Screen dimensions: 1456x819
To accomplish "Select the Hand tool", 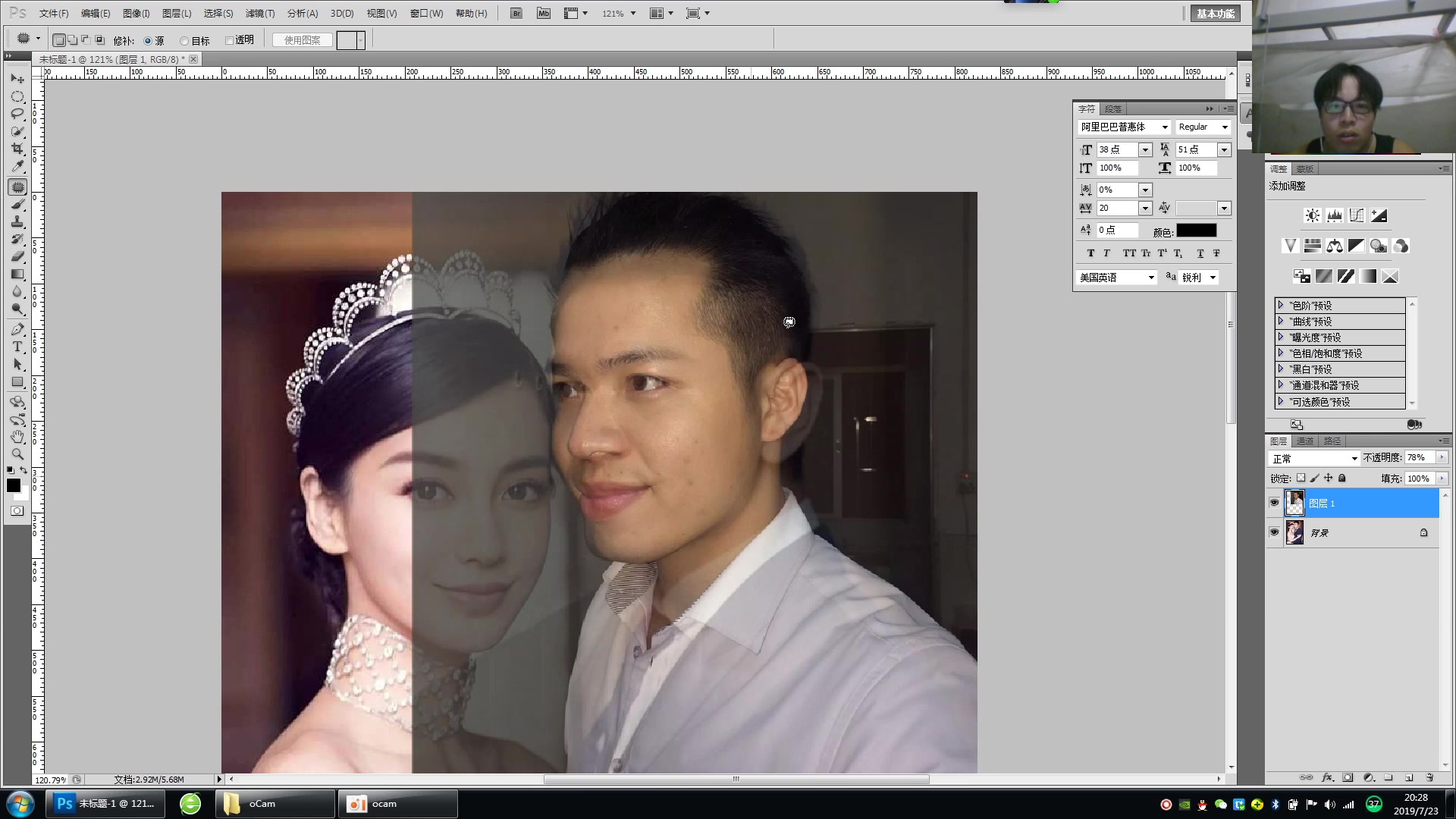I will pyautogui.click(x=17, y=437).
